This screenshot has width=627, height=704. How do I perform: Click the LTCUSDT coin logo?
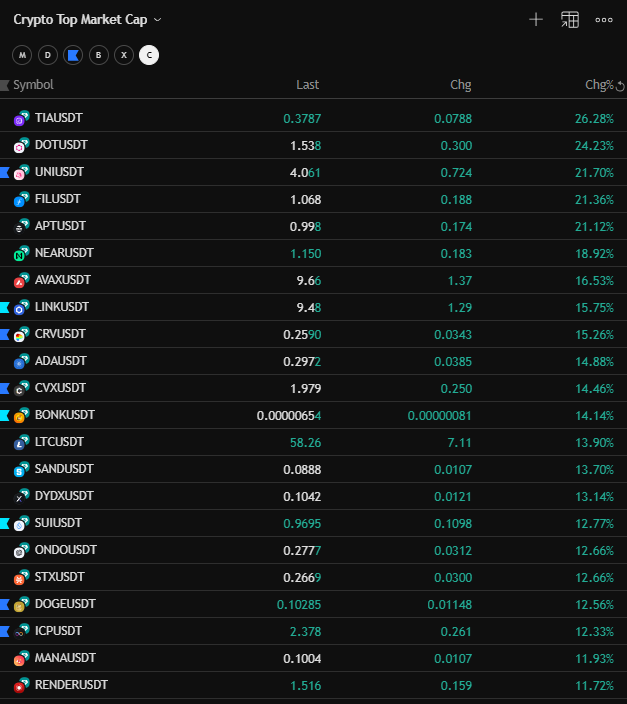(x=21, y=442)
